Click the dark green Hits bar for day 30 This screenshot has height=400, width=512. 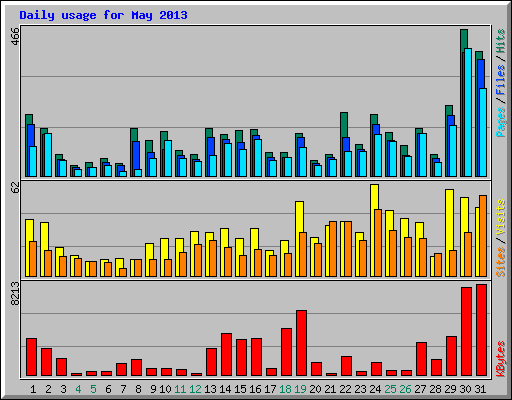pyautogui.click(x=464, y=40)
